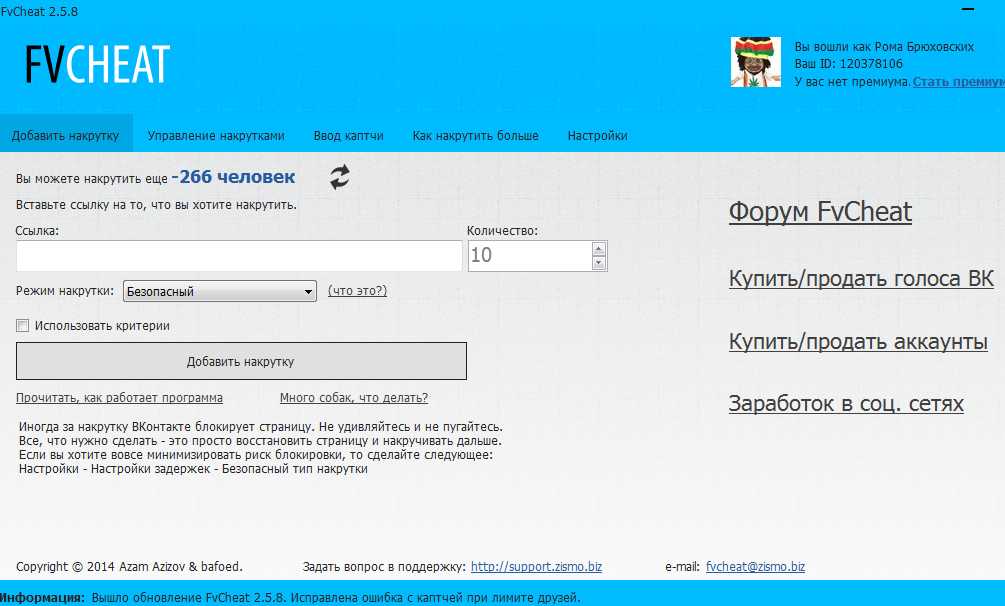
Task: Open the Ввод каптчи tab
Action: click(x=349, y=135)
